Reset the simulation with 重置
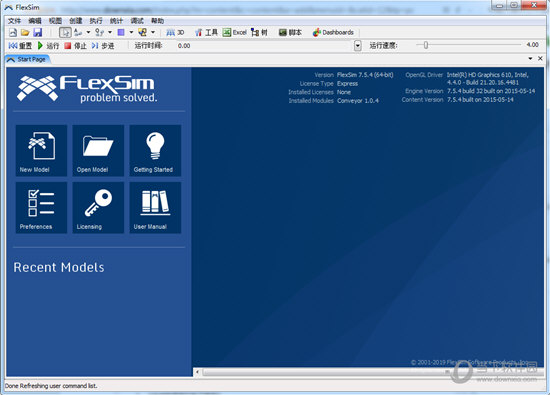This screenshot has height=395, width=550. coord(20,46)
